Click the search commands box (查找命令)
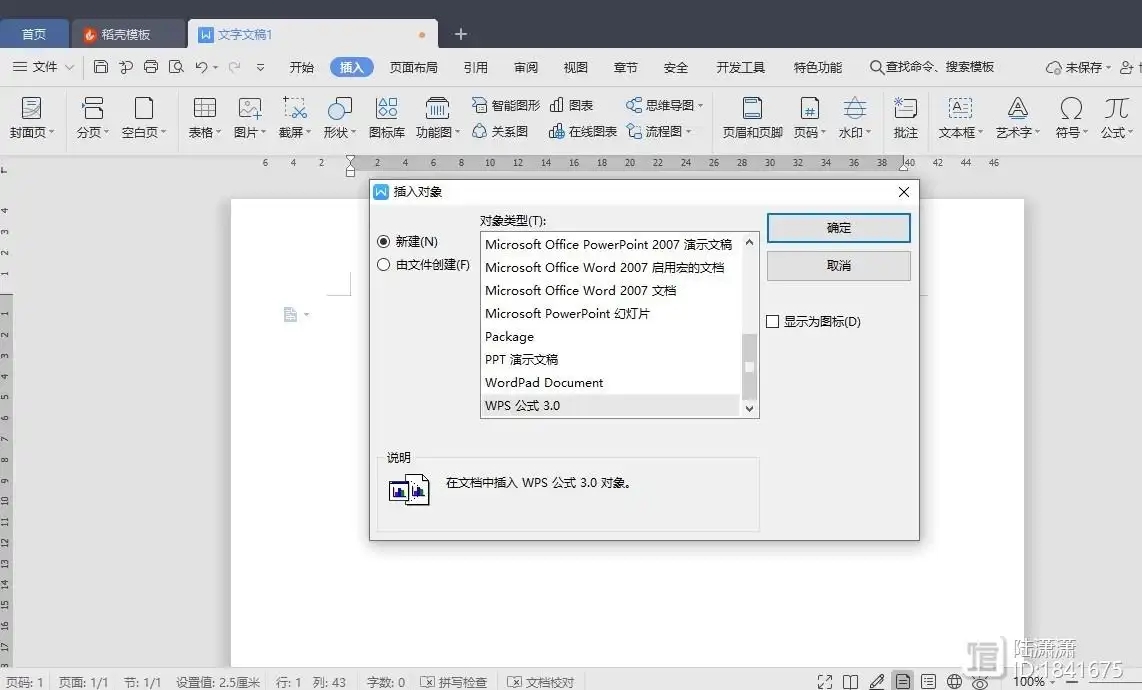 coord(932,67)
